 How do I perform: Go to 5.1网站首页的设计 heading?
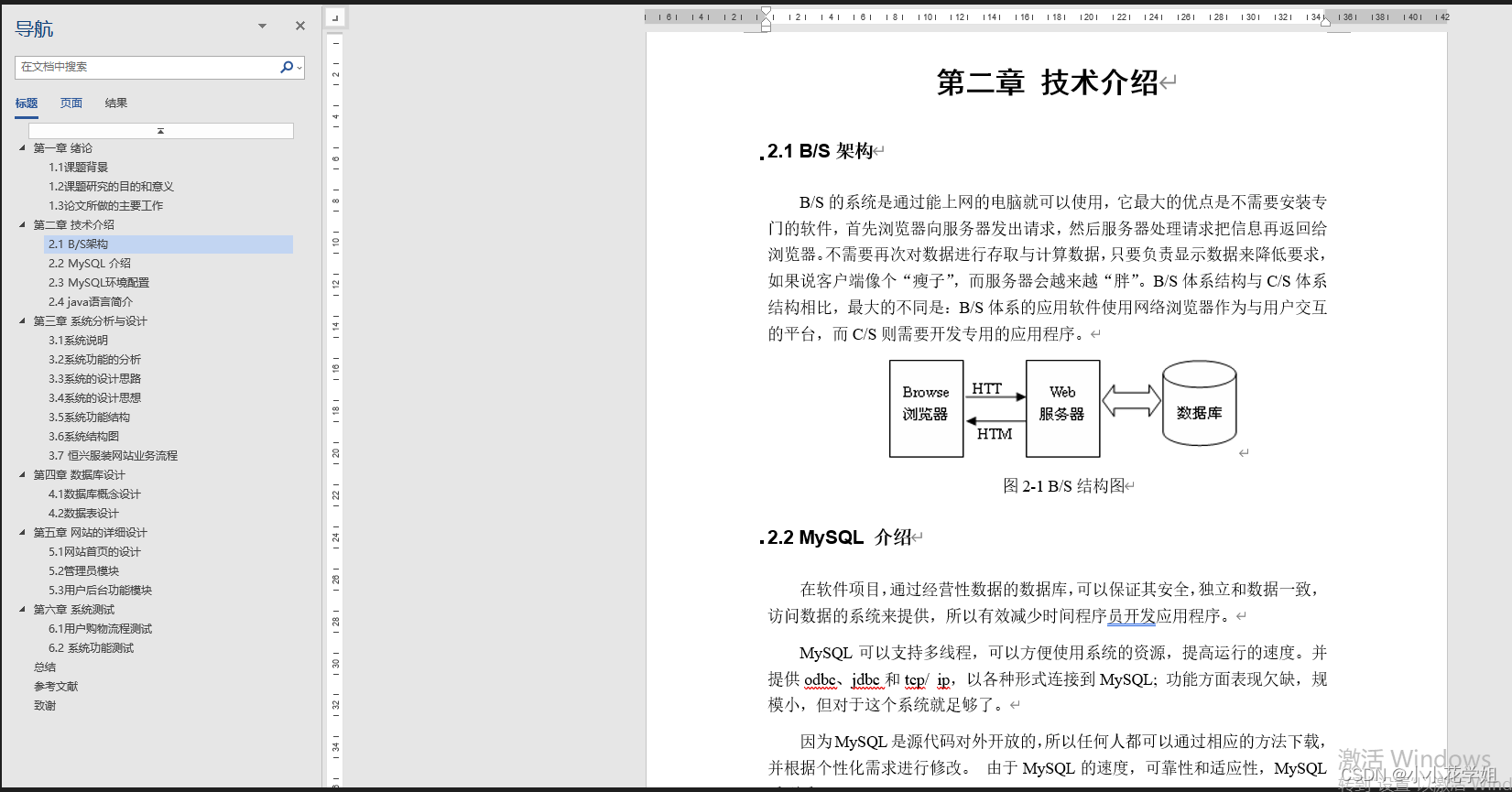point(95,552)
